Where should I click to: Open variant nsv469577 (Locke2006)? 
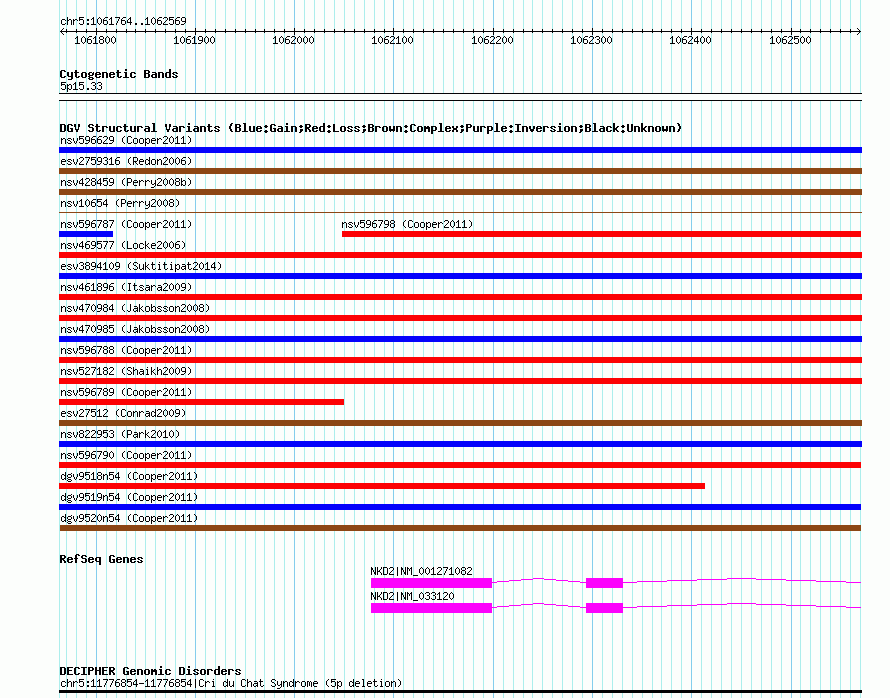point(123,245)
